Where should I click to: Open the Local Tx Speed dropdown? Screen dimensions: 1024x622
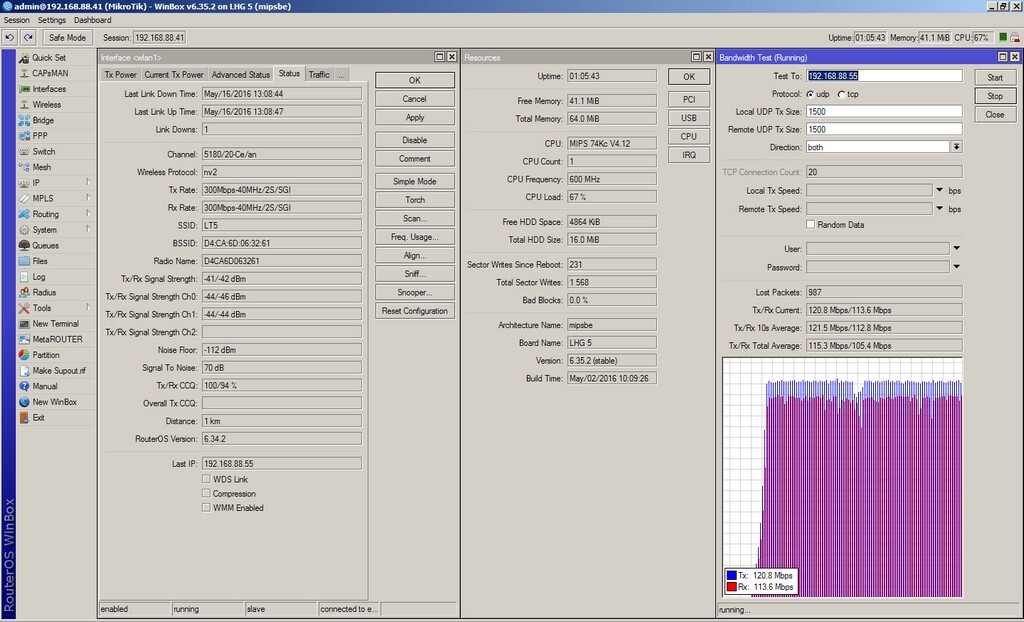pyautogui.click(x=937, y=190)
